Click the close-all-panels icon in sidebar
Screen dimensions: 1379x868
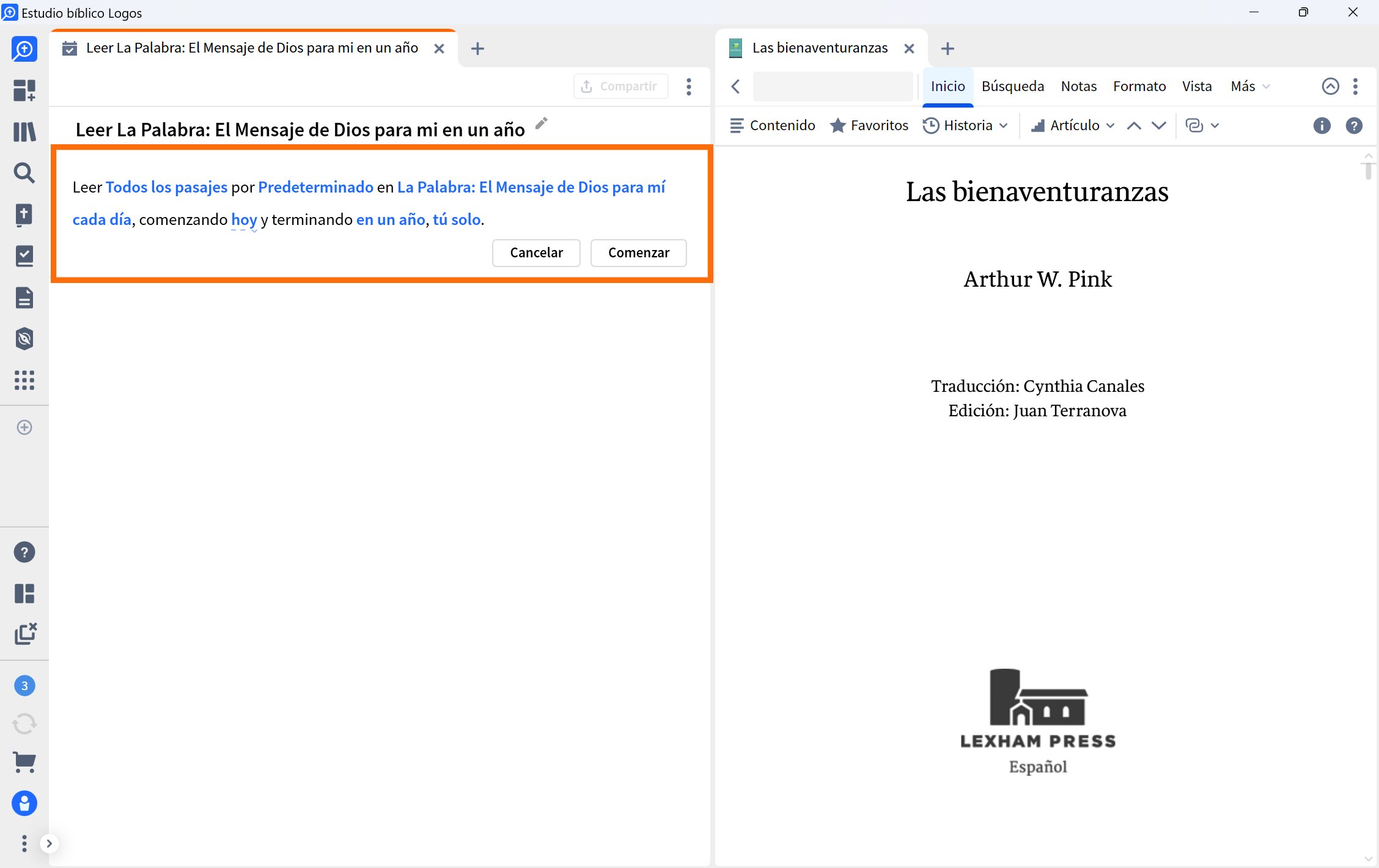25,634
